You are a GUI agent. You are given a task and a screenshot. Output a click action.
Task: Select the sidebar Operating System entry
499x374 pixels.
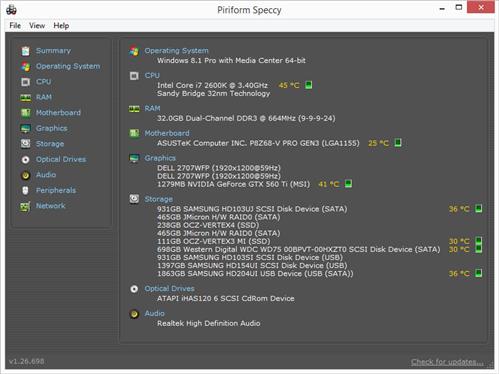click(x=68, y=66)
